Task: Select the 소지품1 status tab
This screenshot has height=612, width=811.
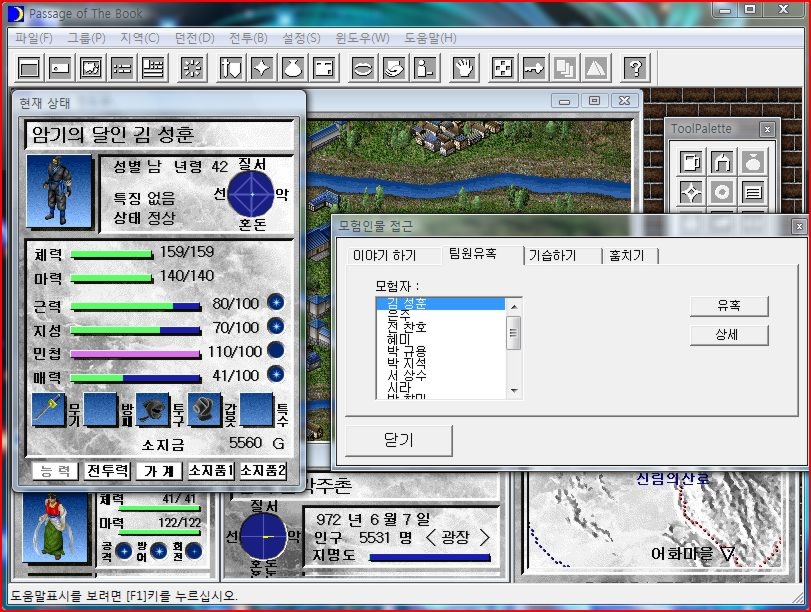Action: pos(211,471)
